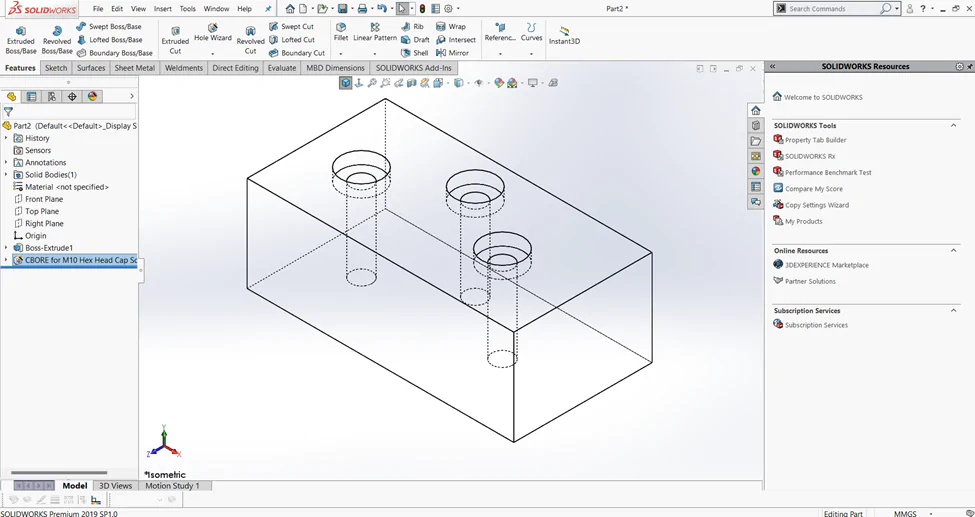This screenshot has width=975, height=517.
Task: Open the DimXpertManager tab icon
Action: (72, 96)
